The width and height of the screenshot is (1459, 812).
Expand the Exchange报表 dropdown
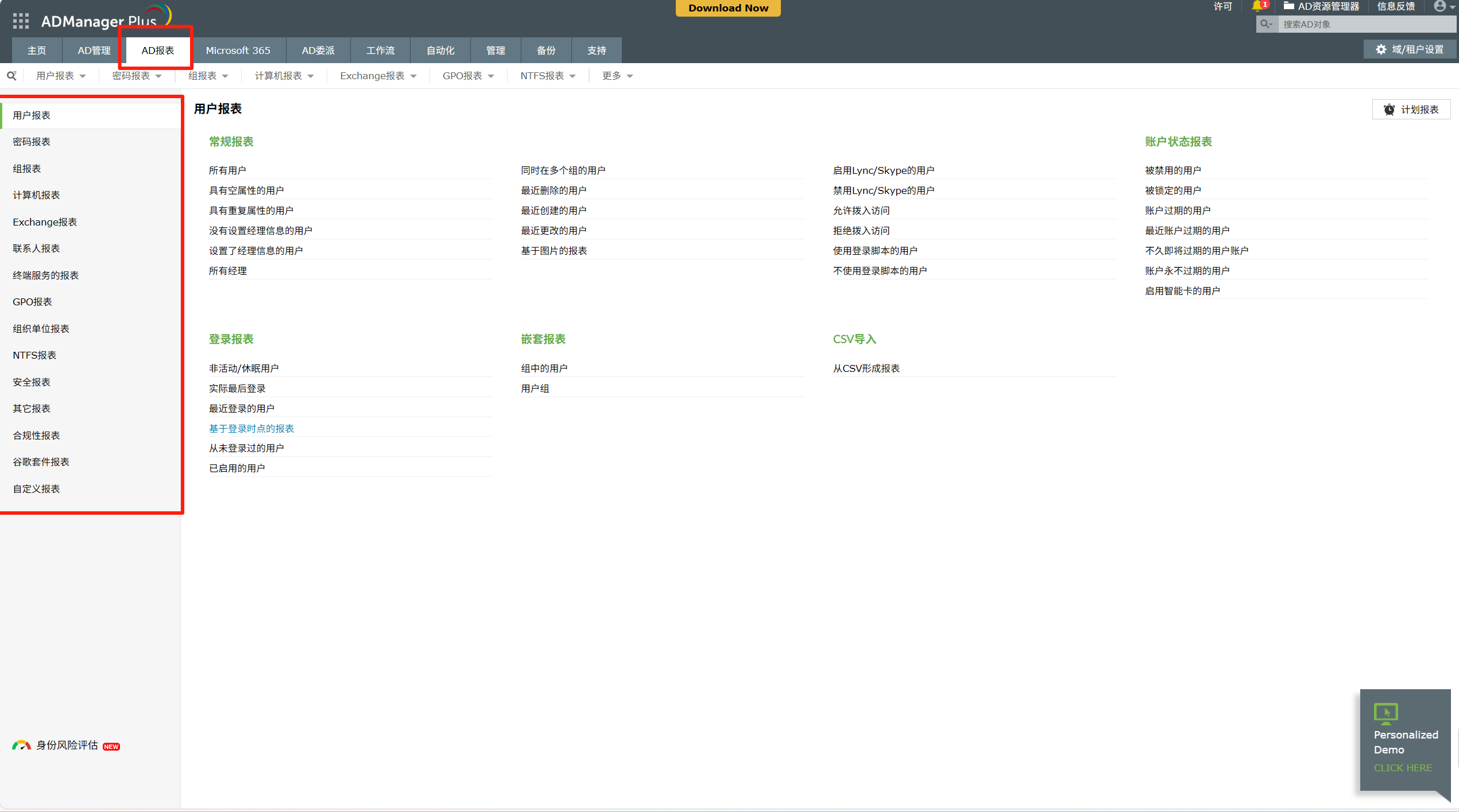378,76
